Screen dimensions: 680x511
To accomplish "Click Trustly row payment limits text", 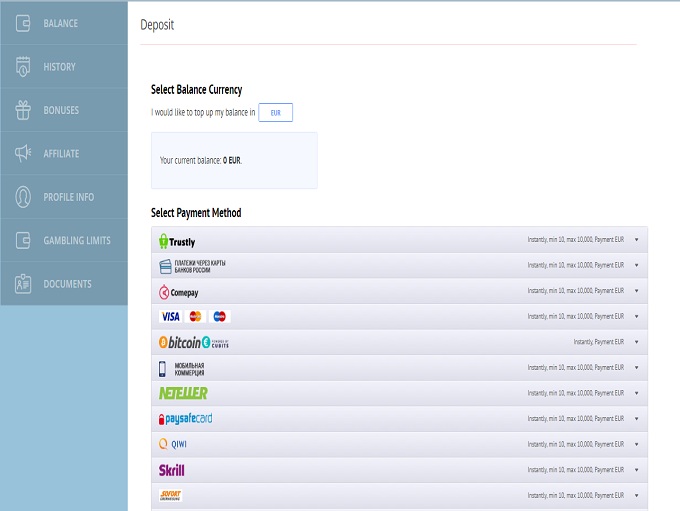I will (576, 239).
